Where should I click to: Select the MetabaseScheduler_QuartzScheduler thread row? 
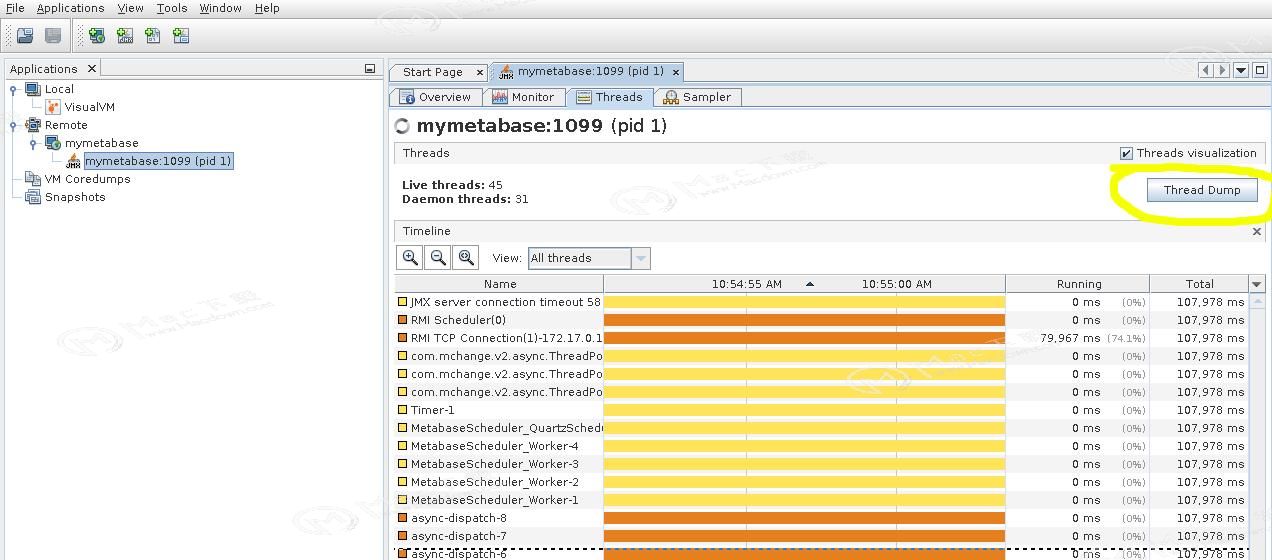(822, 428)
